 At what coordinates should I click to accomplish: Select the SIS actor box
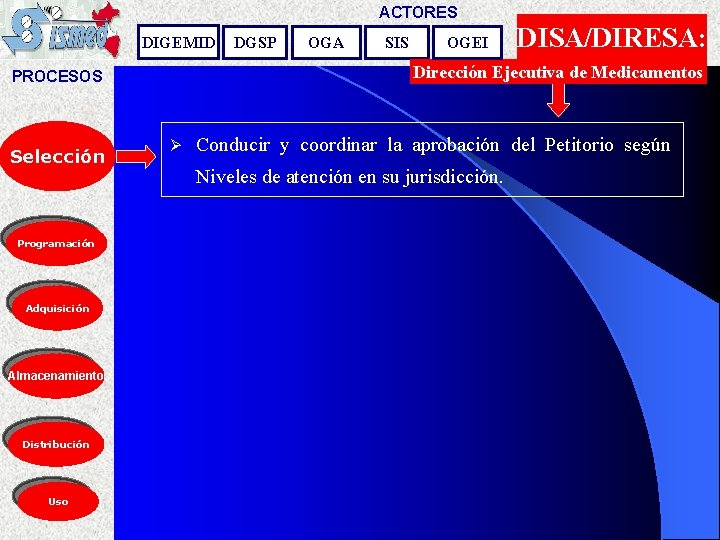[x=397, y=42]
